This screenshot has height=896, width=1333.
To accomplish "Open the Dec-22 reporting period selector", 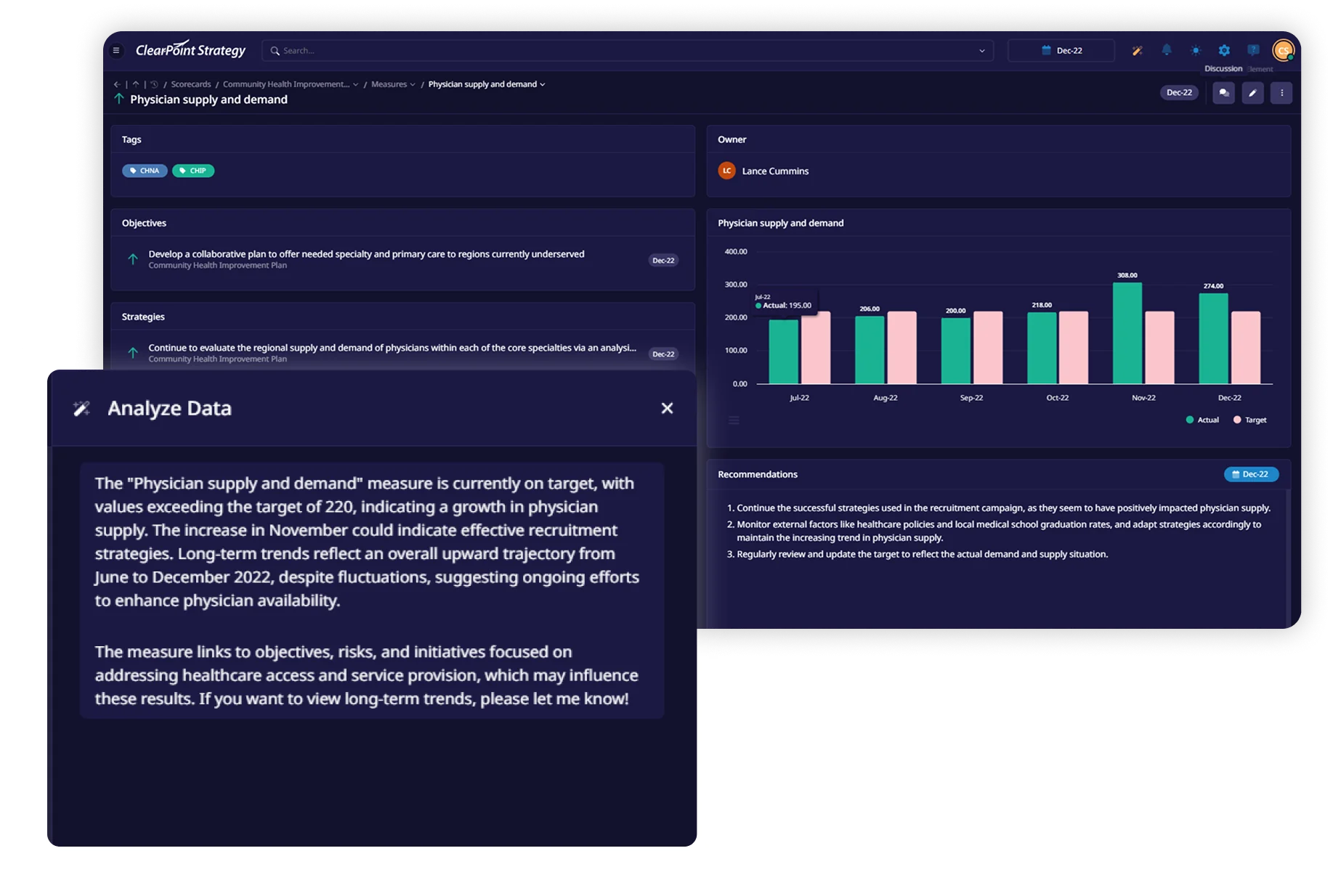I will [1061, 50].
